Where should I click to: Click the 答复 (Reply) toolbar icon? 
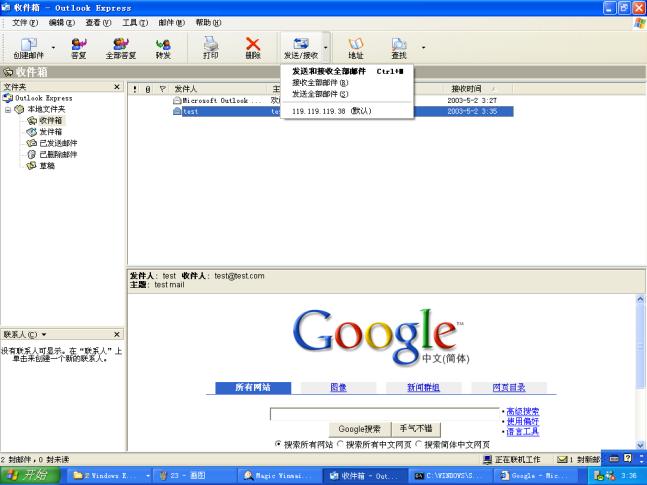tap(78, 48)
